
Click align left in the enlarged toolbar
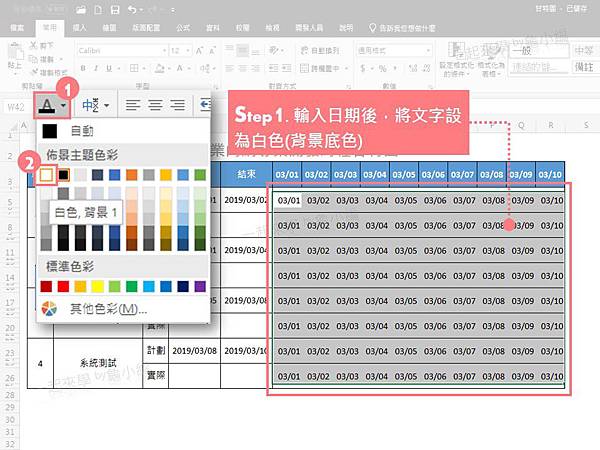click(133, 104)
